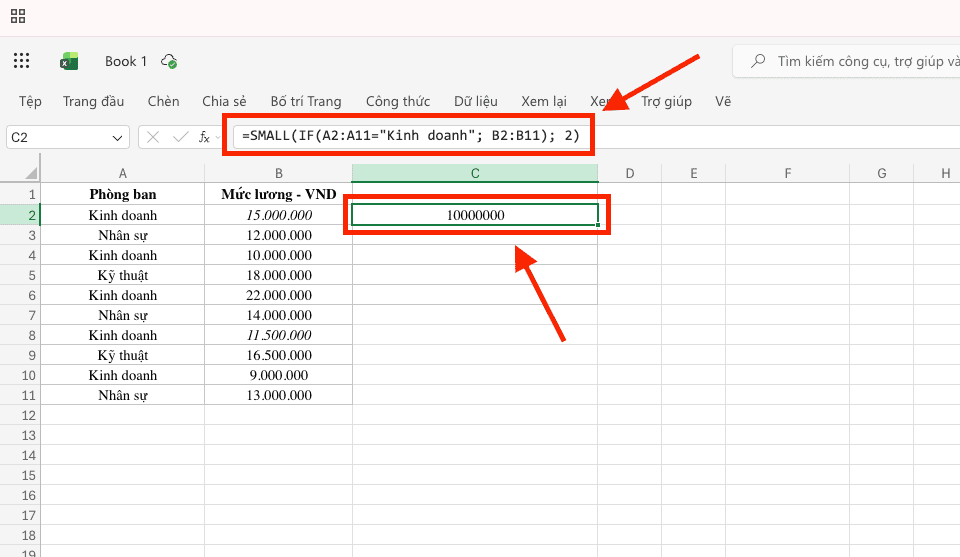Click Kinh doanh in row 6

point(122,295)
